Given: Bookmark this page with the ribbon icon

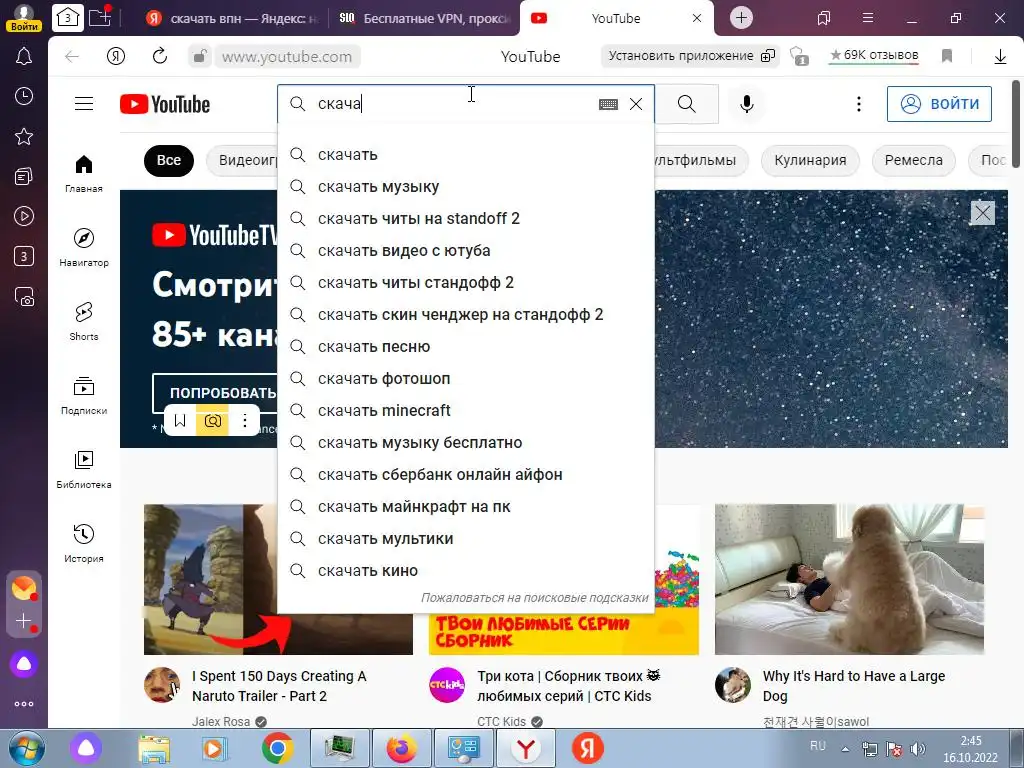Looking at the screenshot, I should [x=947, y=56].
